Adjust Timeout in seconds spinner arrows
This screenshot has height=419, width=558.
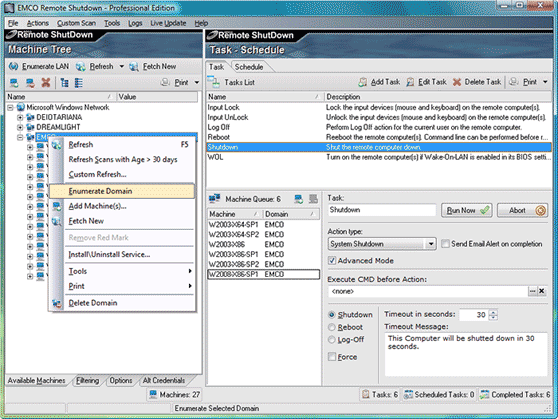[493, 315]
